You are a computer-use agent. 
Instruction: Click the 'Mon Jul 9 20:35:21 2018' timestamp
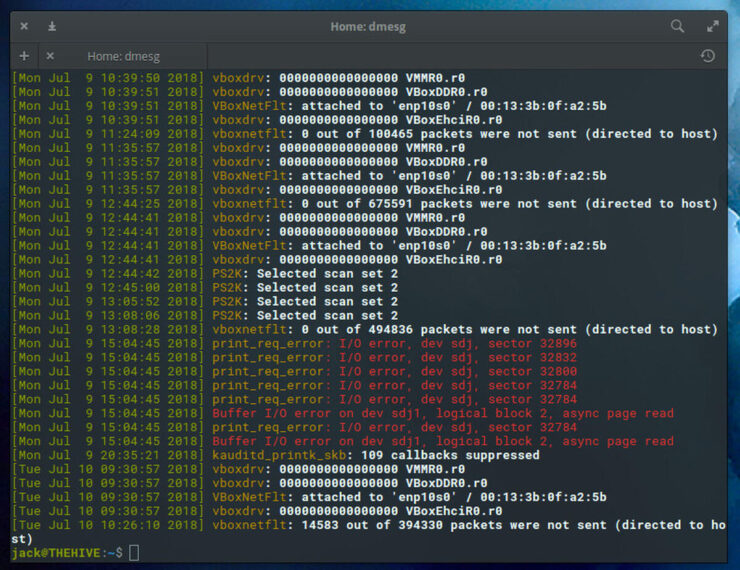108,455
